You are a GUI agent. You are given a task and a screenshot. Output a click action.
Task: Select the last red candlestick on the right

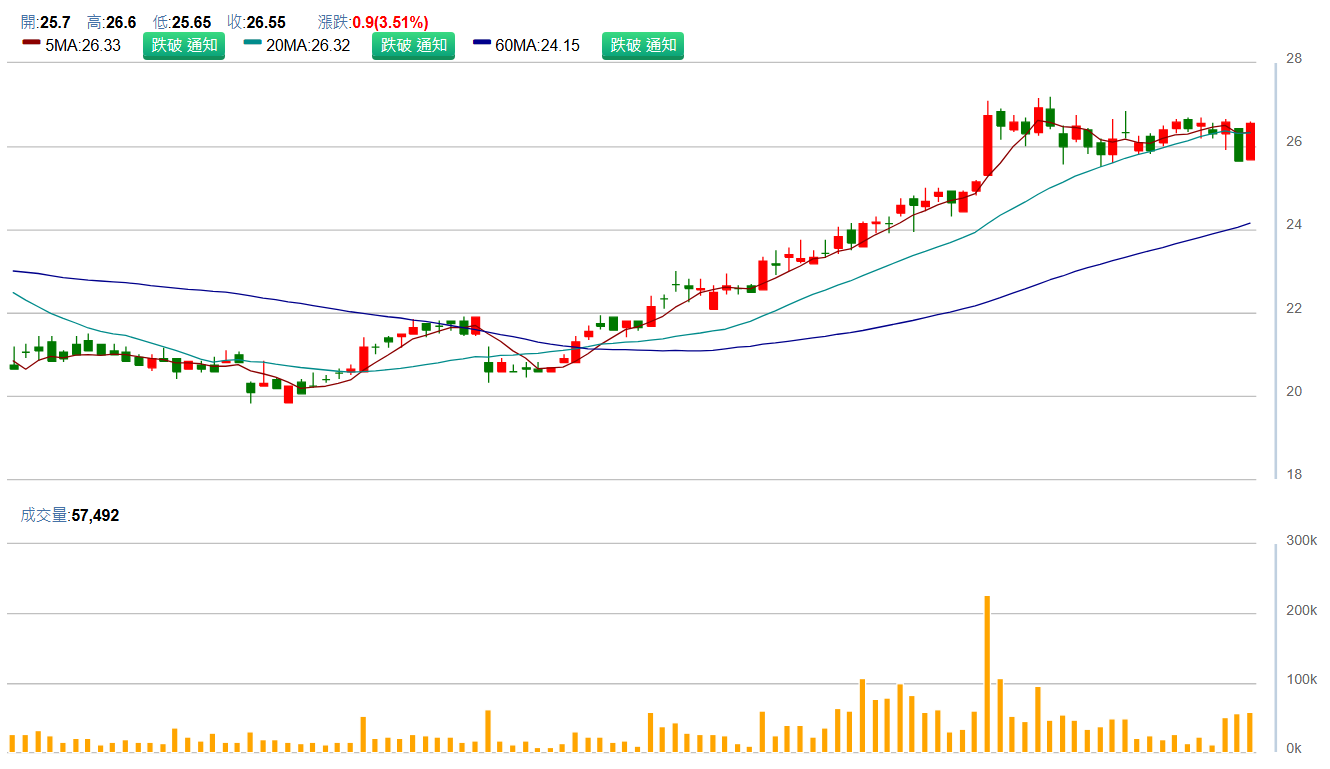click(1250, 141)
